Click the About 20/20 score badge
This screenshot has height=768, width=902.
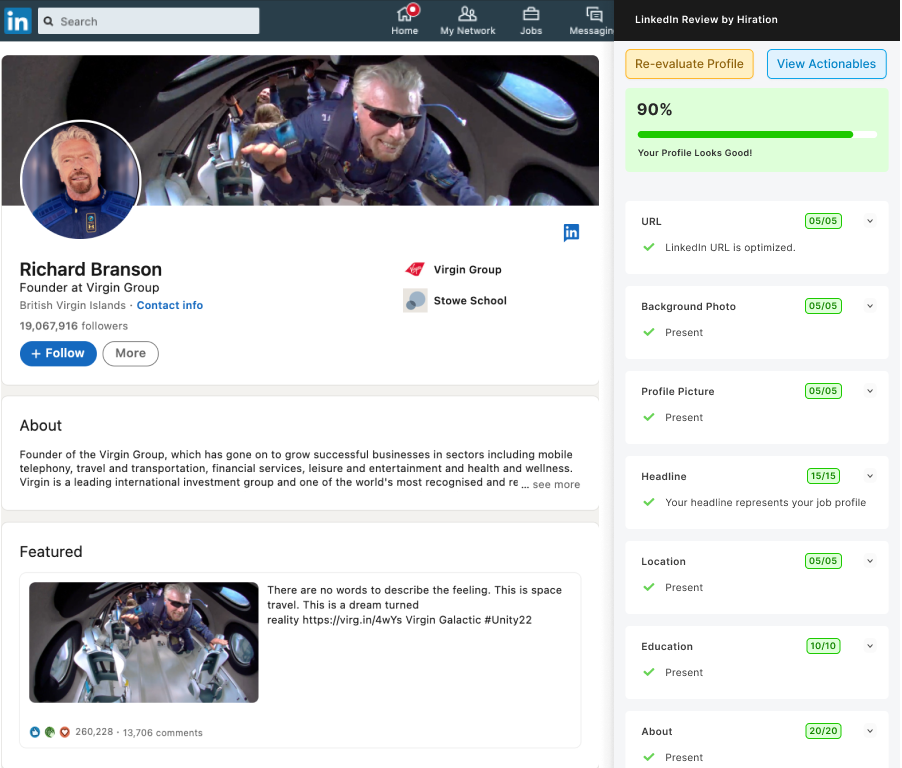click(x=823, y=731)
